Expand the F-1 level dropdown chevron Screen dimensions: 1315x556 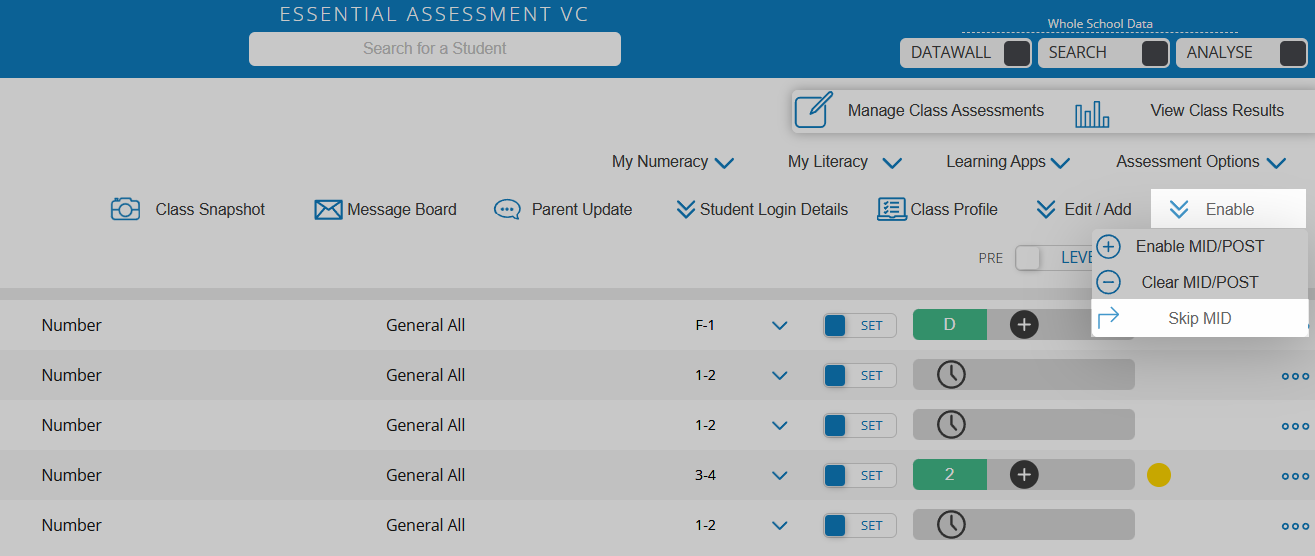point(780,326)
